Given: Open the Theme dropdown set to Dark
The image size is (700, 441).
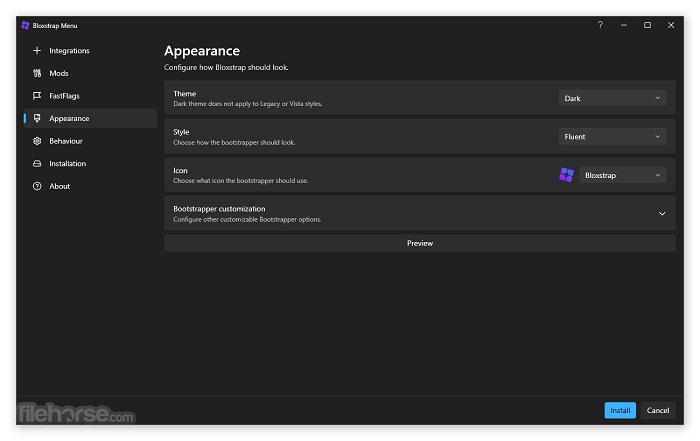Looking at the screenshot, I should pos(612,98).
